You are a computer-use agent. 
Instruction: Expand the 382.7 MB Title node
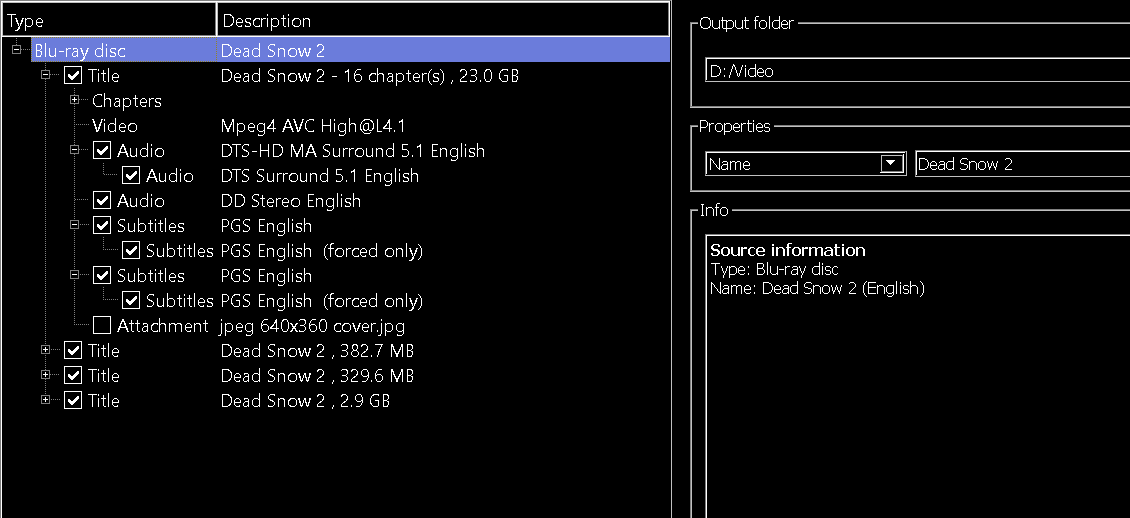click(x=45, y=349)
